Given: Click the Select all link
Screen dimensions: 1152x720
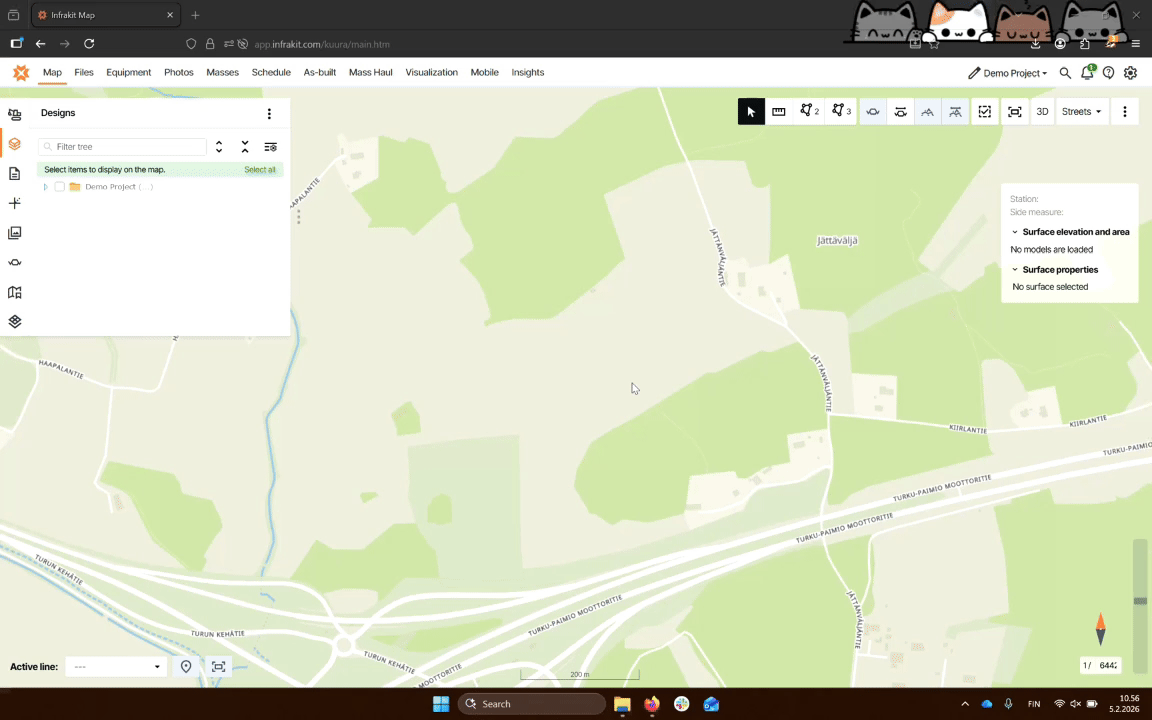Looking at the screenshot, I should point(259,170).
